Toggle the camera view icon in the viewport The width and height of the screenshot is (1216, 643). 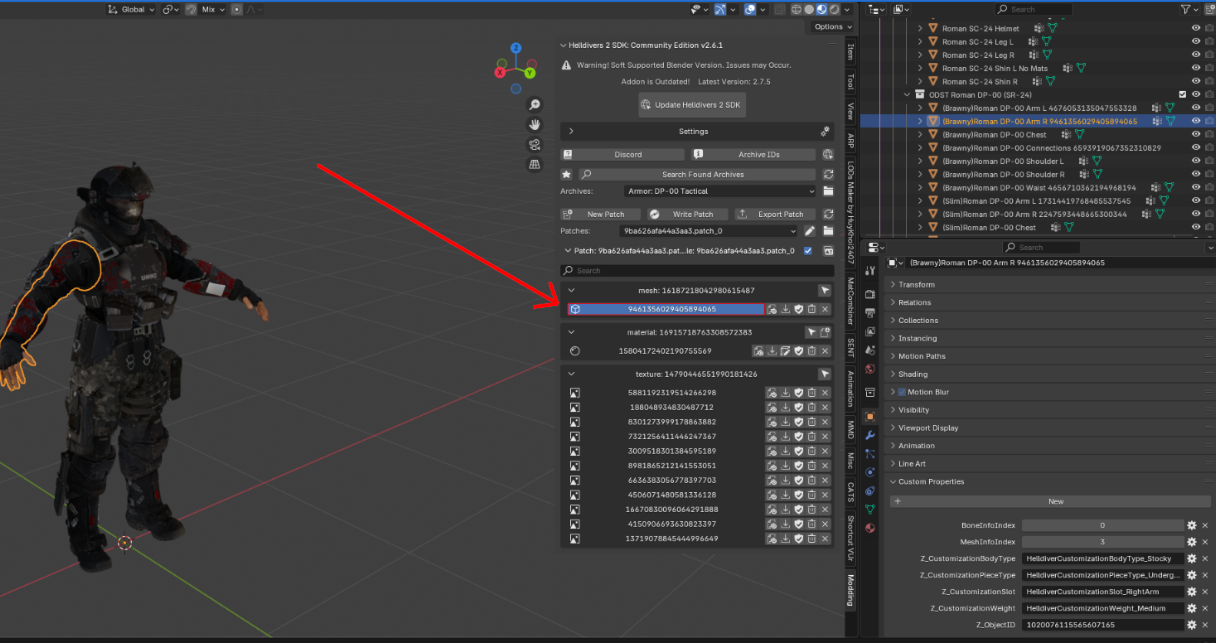pos(535,144)
